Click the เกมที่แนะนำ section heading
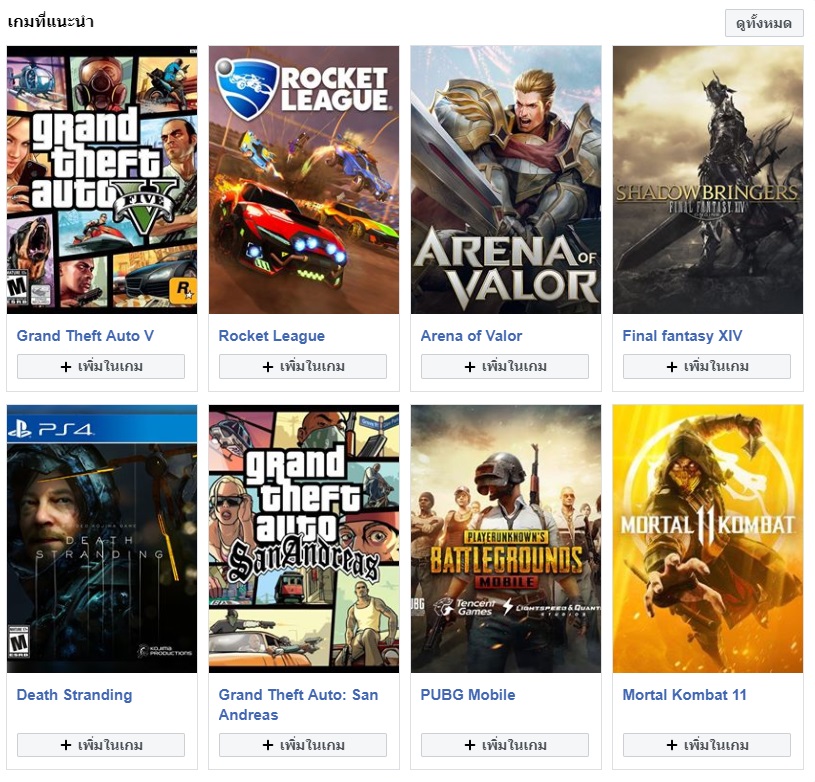 [x=50, y=22]
